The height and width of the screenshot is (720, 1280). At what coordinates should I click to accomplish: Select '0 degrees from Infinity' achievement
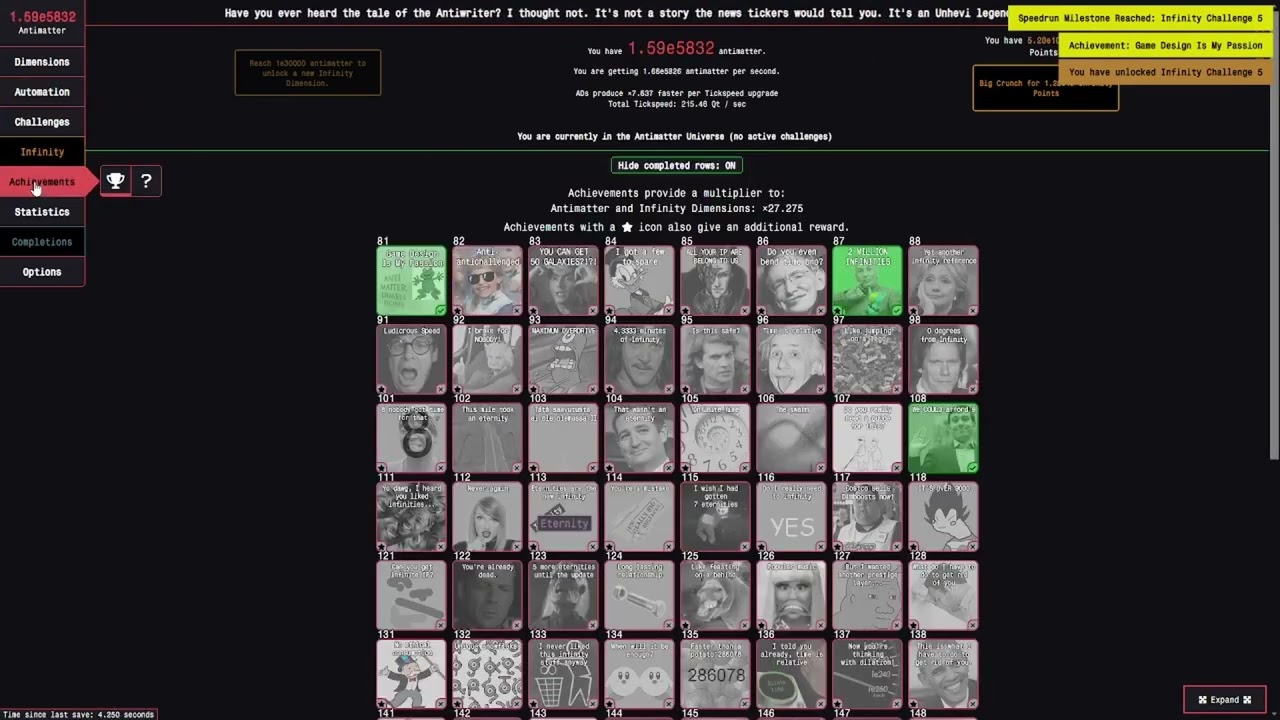[x=943, y=360]
